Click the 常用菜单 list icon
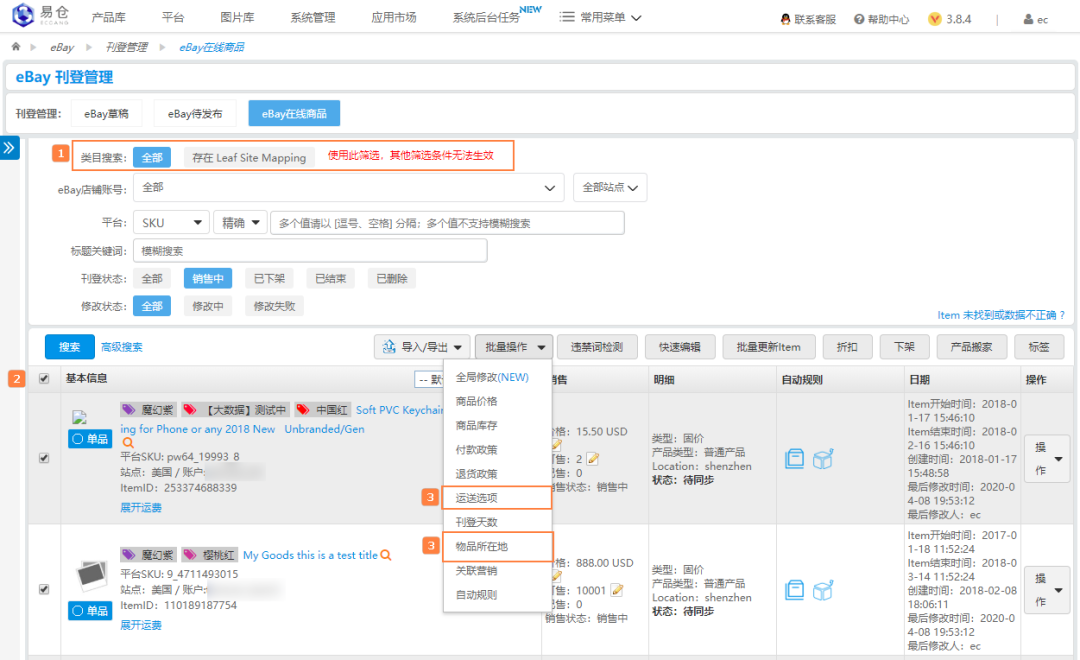This screenshot has height=660, width=1080. point(567,17)
